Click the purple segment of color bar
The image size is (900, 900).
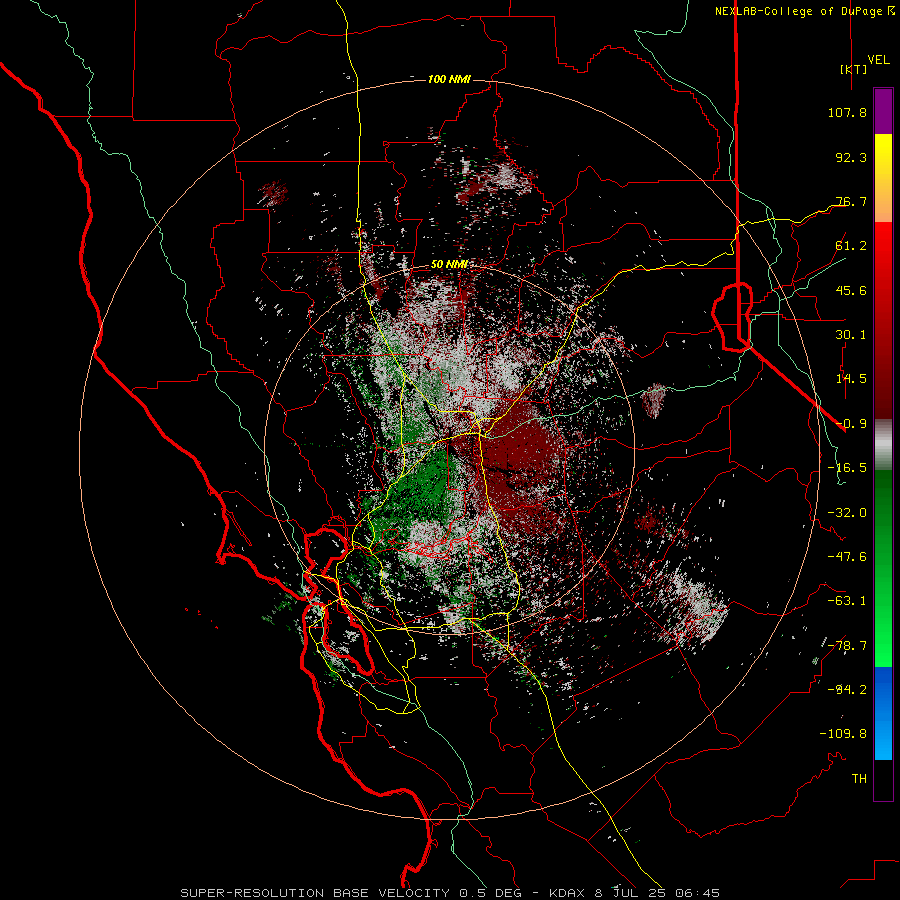tap(883, 112)
